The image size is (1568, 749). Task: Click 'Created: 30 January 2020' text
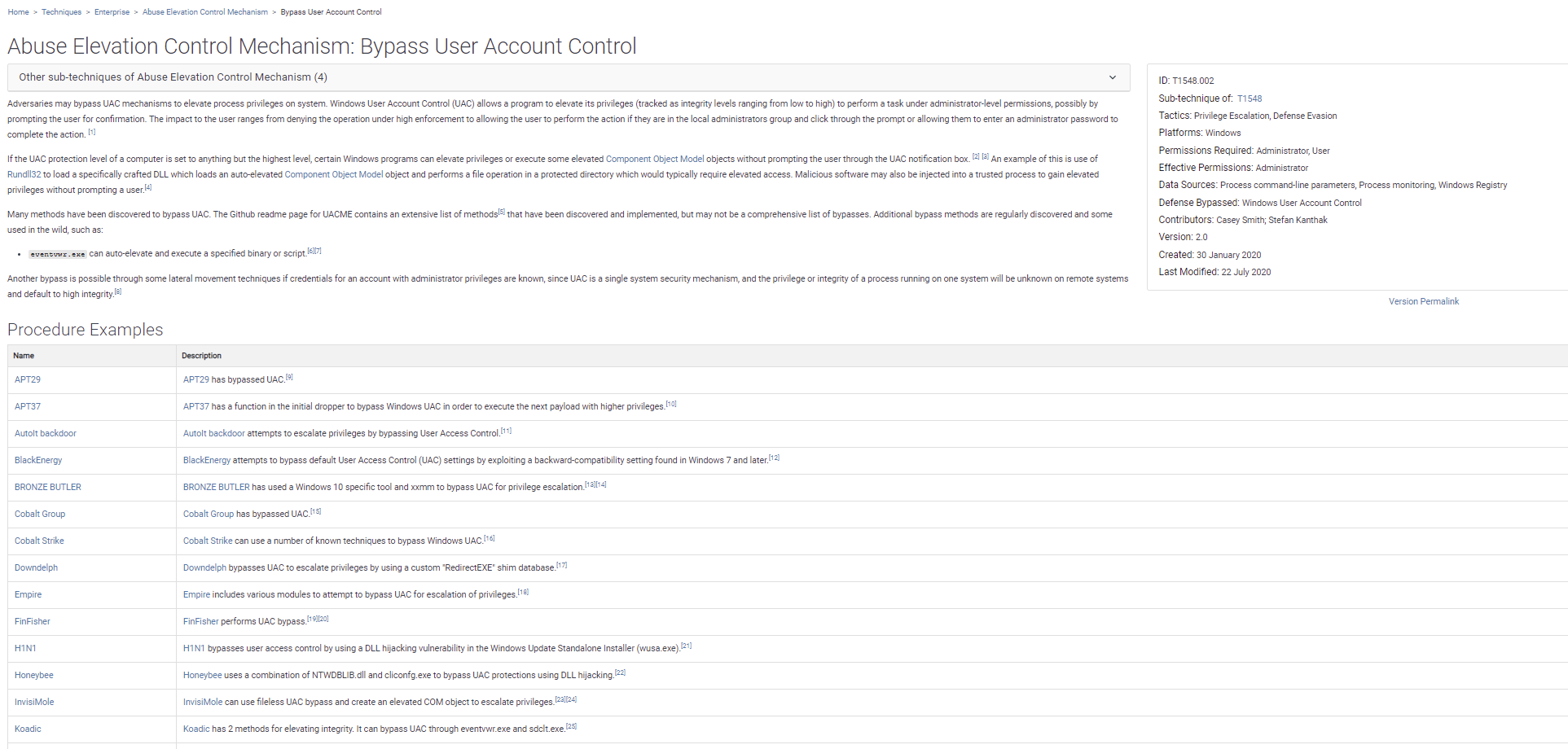[1210, 255]
